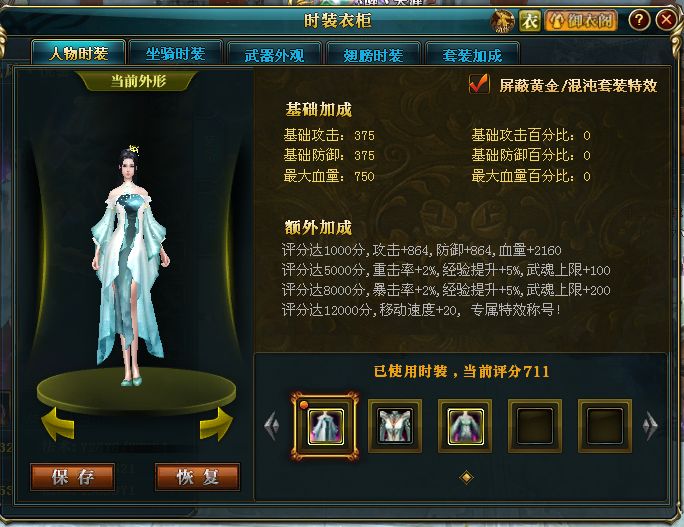This screenshot has width=684, height=527.
Task: Switch to 坐骑时装 tab
Action: [176, 53]
